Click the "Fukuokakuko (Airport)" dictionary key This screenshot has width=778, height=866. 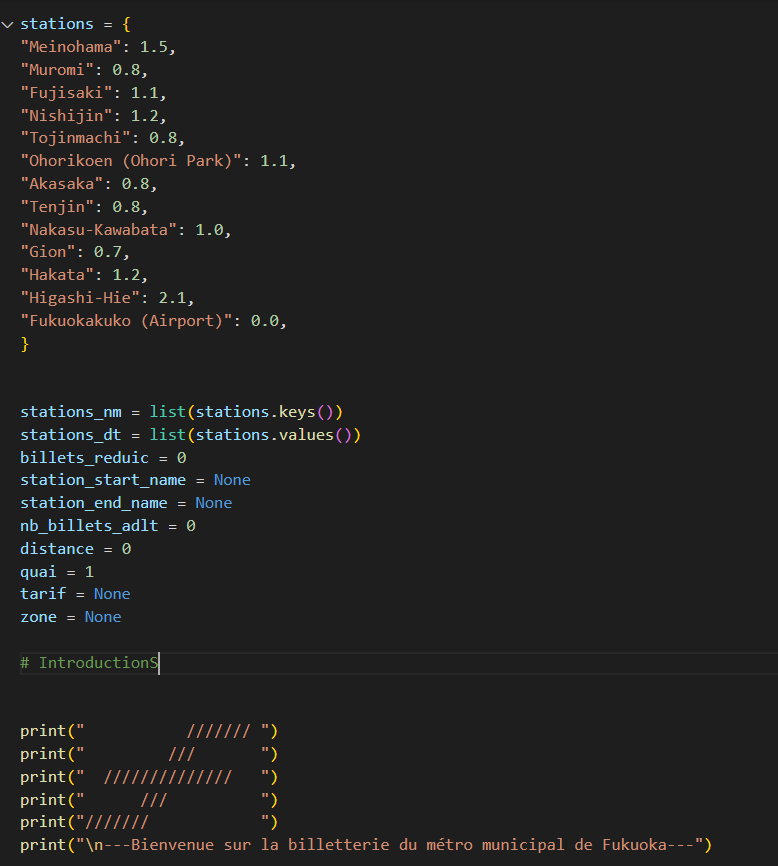[x=135, y=320]
